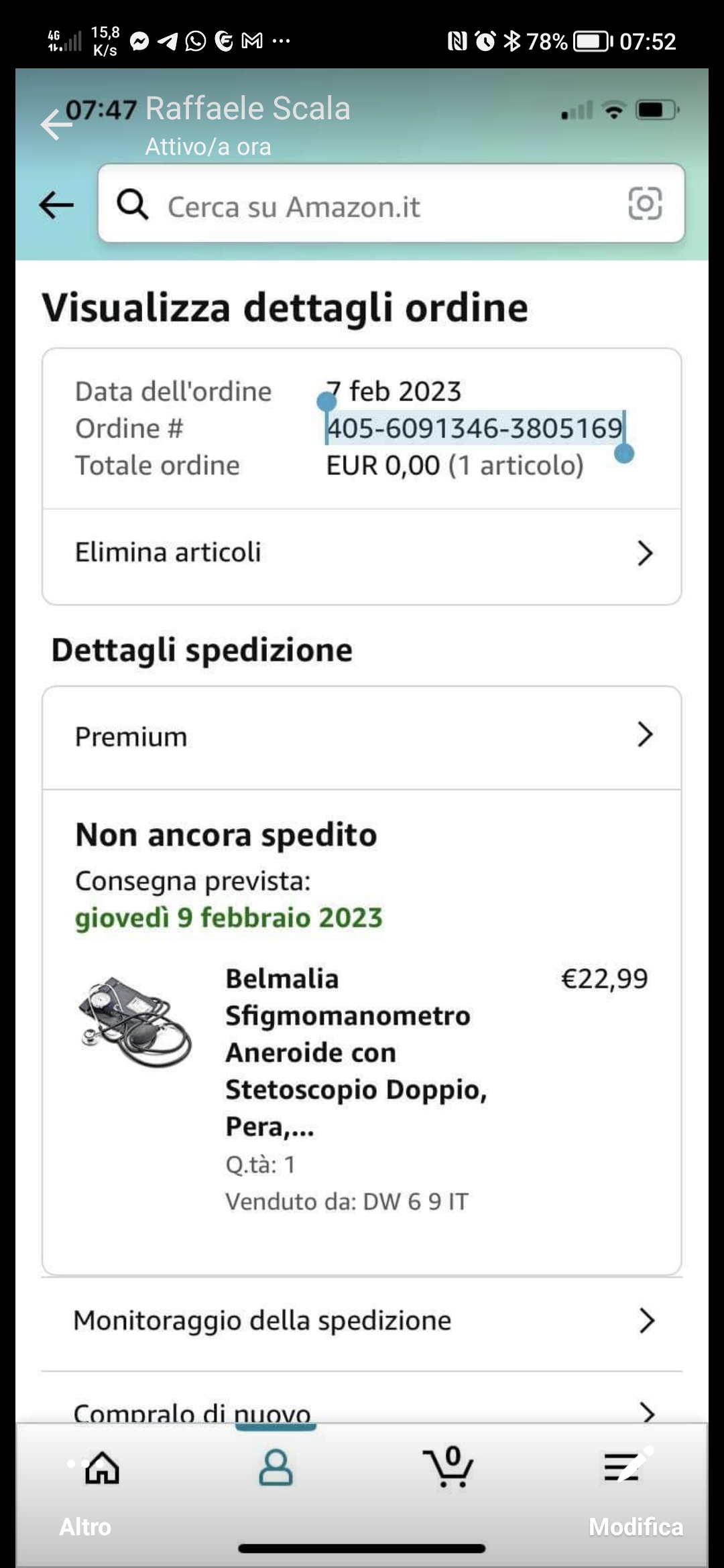Open the shopping cart icon
The width and height of the screenshot is (724, 1568).
tap(448, 1467)
